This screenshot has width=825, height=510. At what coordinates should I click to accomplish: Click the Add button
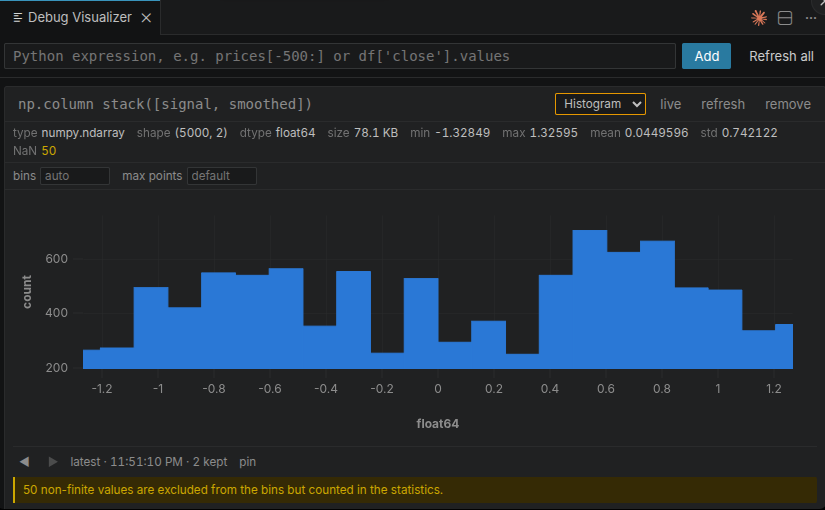point(706,56)
